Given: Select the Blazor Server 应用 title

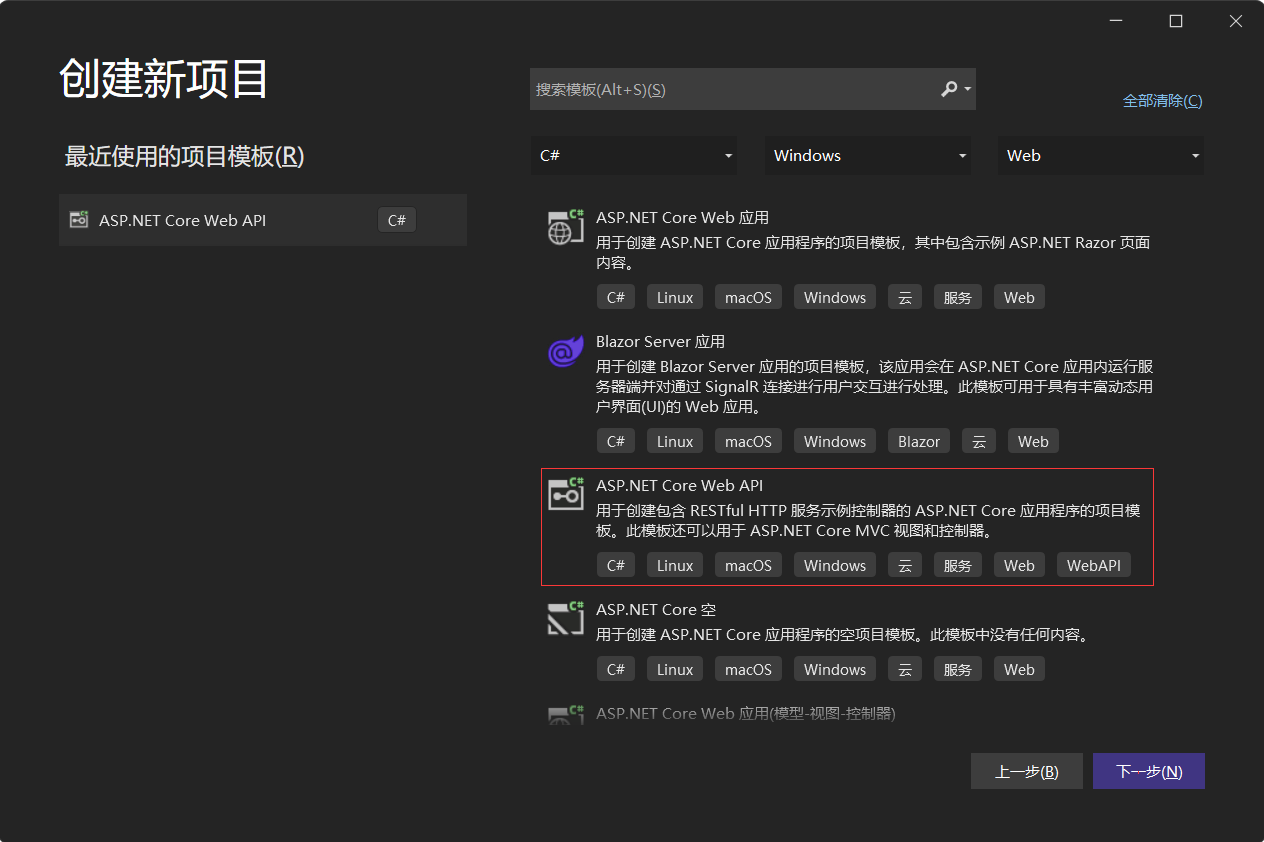Looking at the screenshot, I should (x=660, y=341).
